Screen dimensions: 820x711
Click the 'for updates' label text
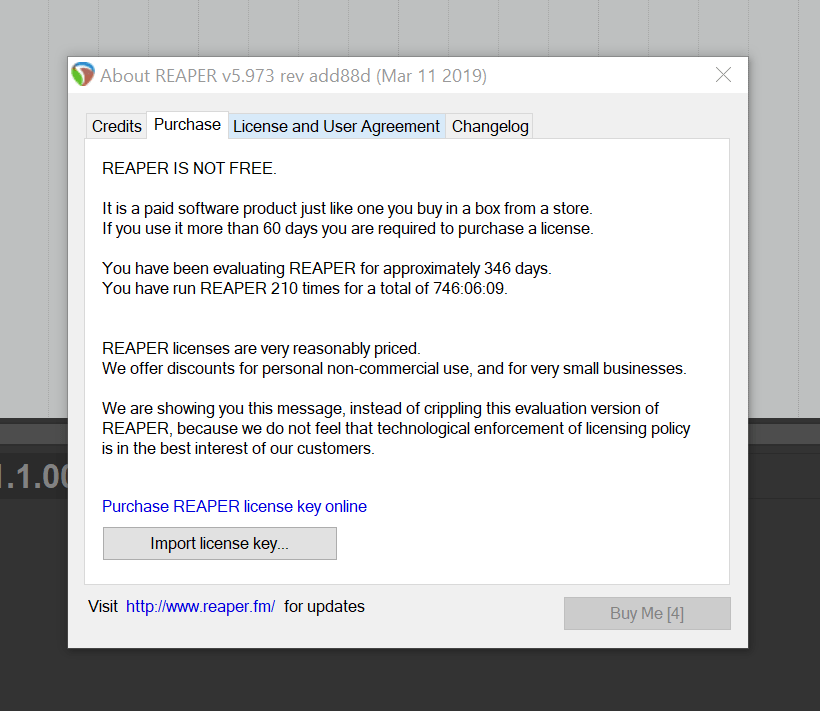pos(324,606)
